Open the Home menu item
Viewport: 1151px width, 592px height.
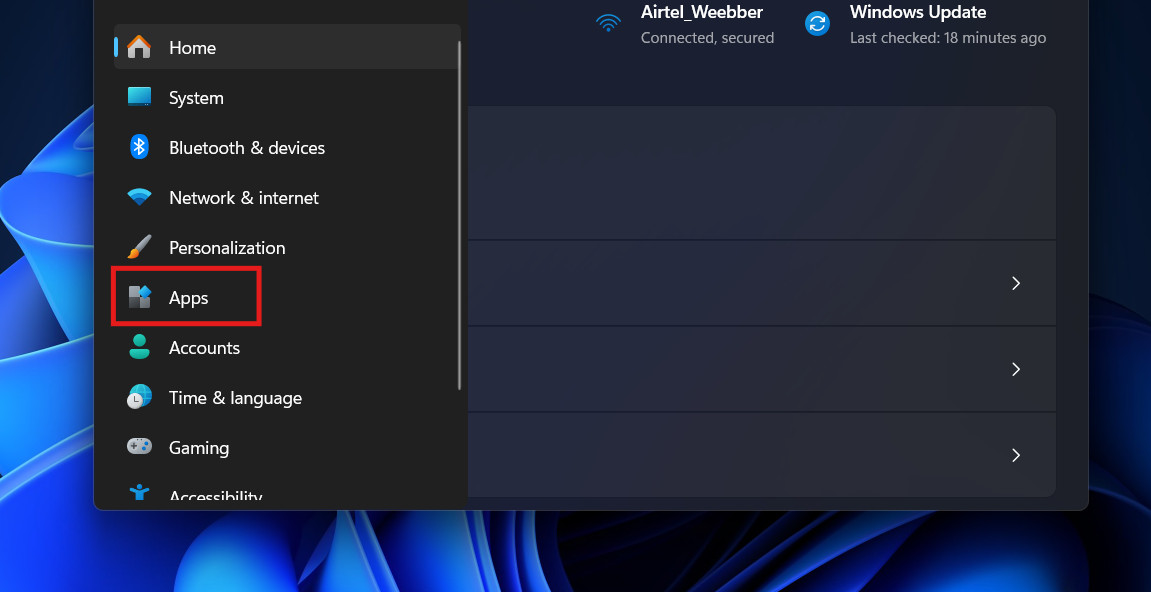click(192, 47)
